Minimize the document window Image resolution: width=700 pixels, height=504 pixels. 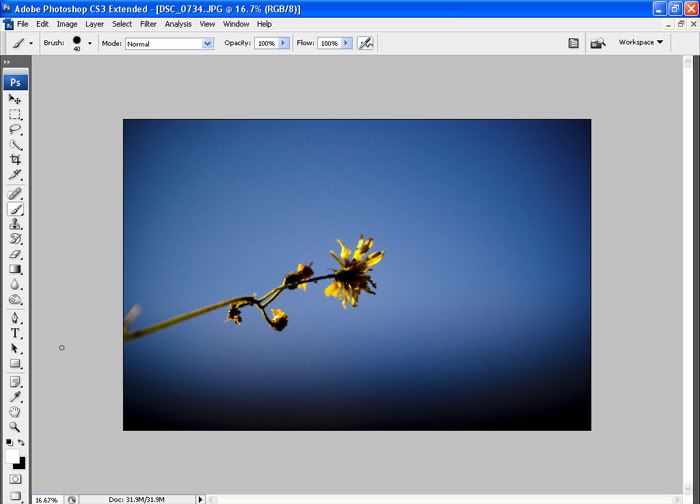point(668,24)
